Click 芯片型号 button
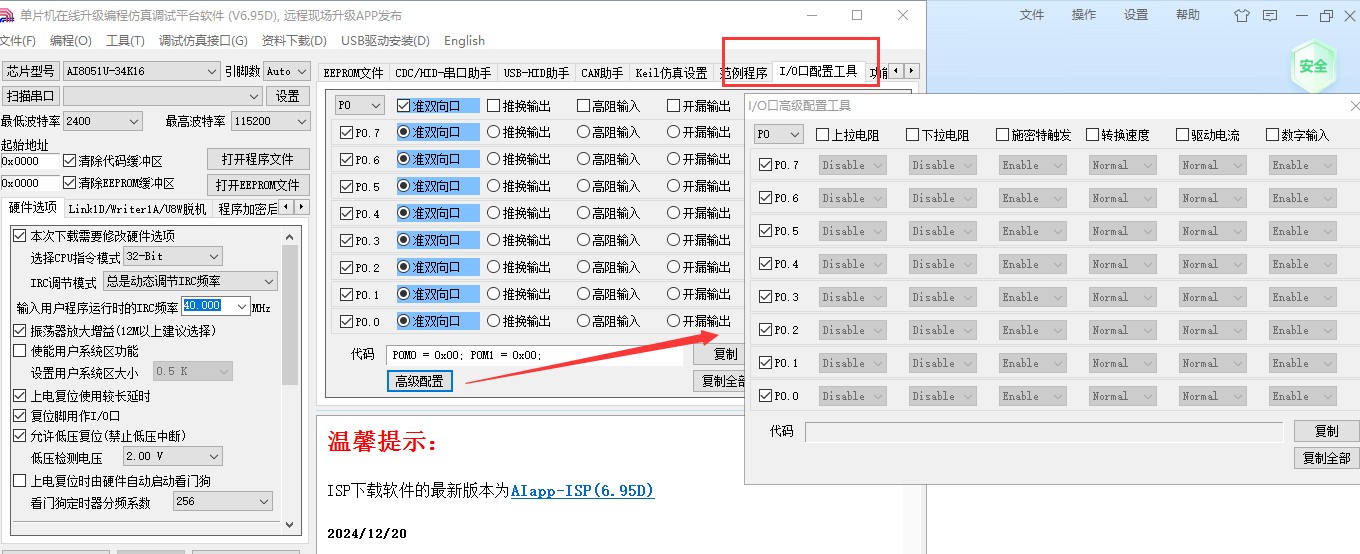1360x554 pixels. click(x=30, y=71)
